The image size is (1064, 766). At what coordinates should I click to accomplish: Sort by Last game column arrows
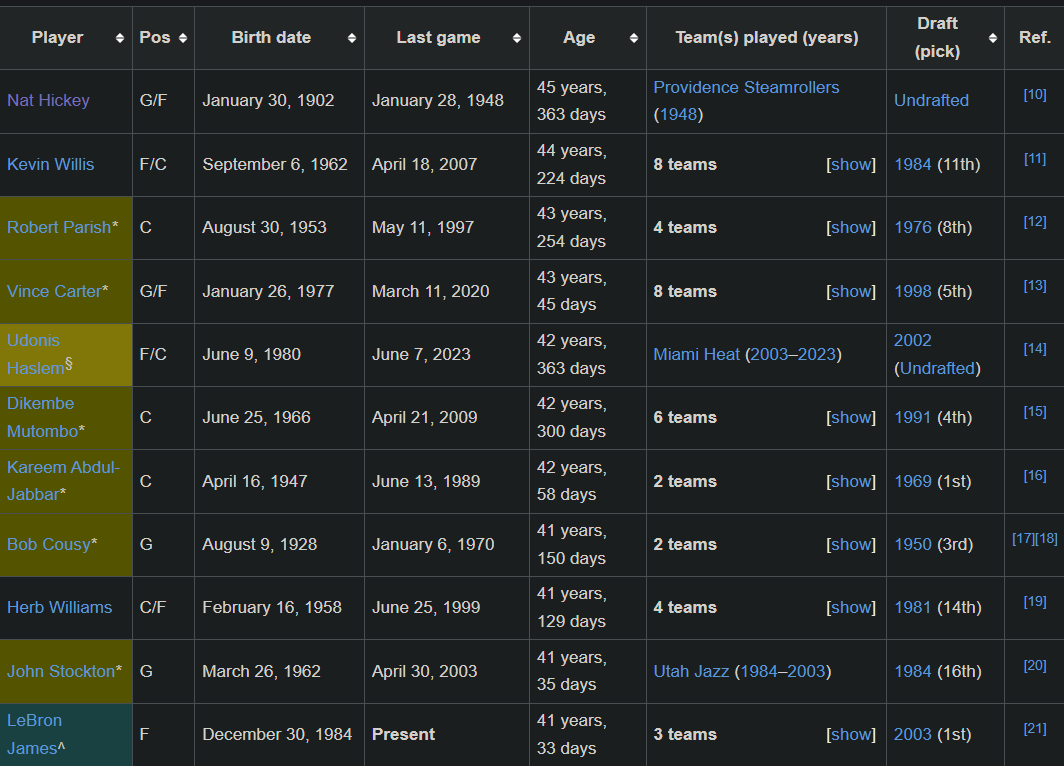517,38
